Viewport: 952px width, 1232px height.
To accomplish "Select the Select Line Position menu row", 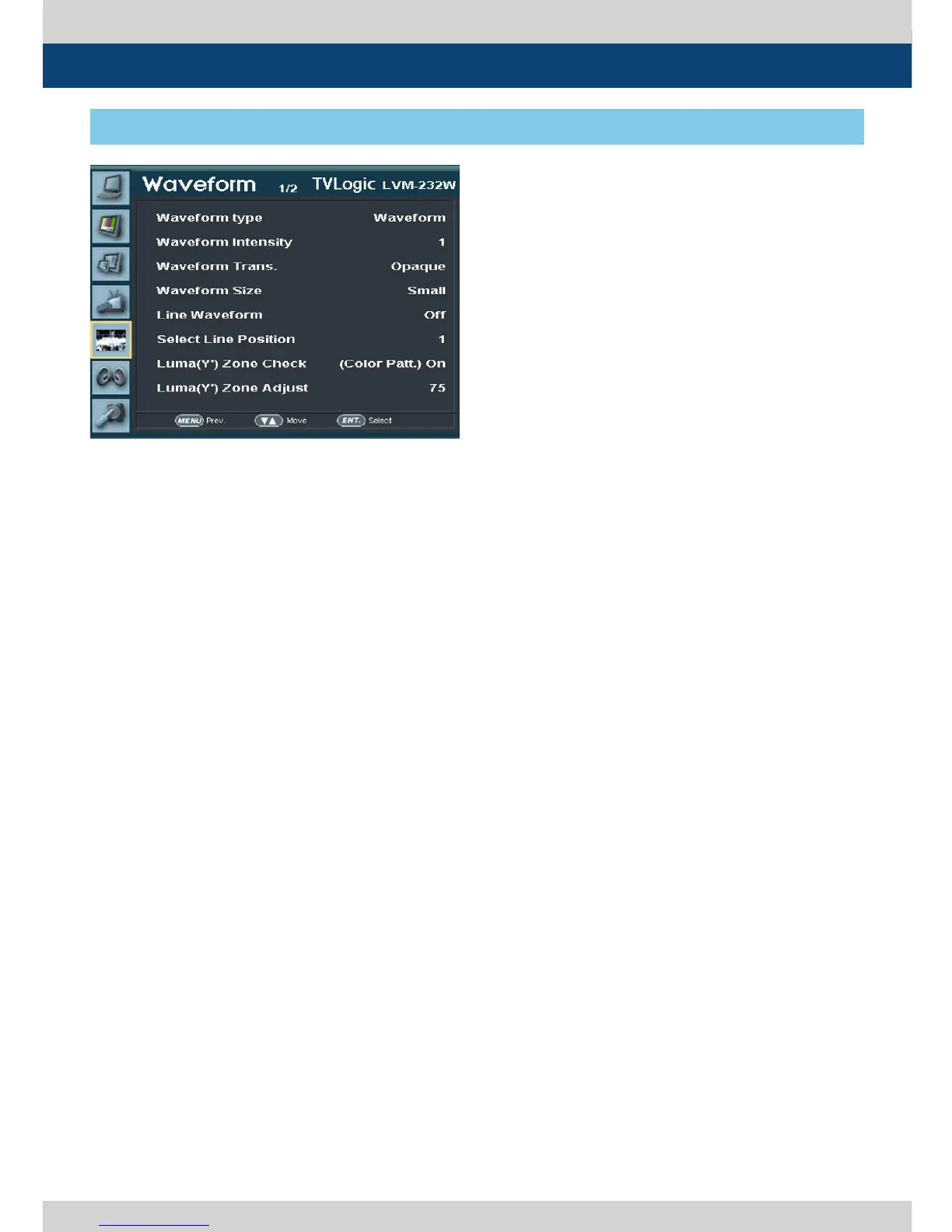I will [x=300, y=339].
